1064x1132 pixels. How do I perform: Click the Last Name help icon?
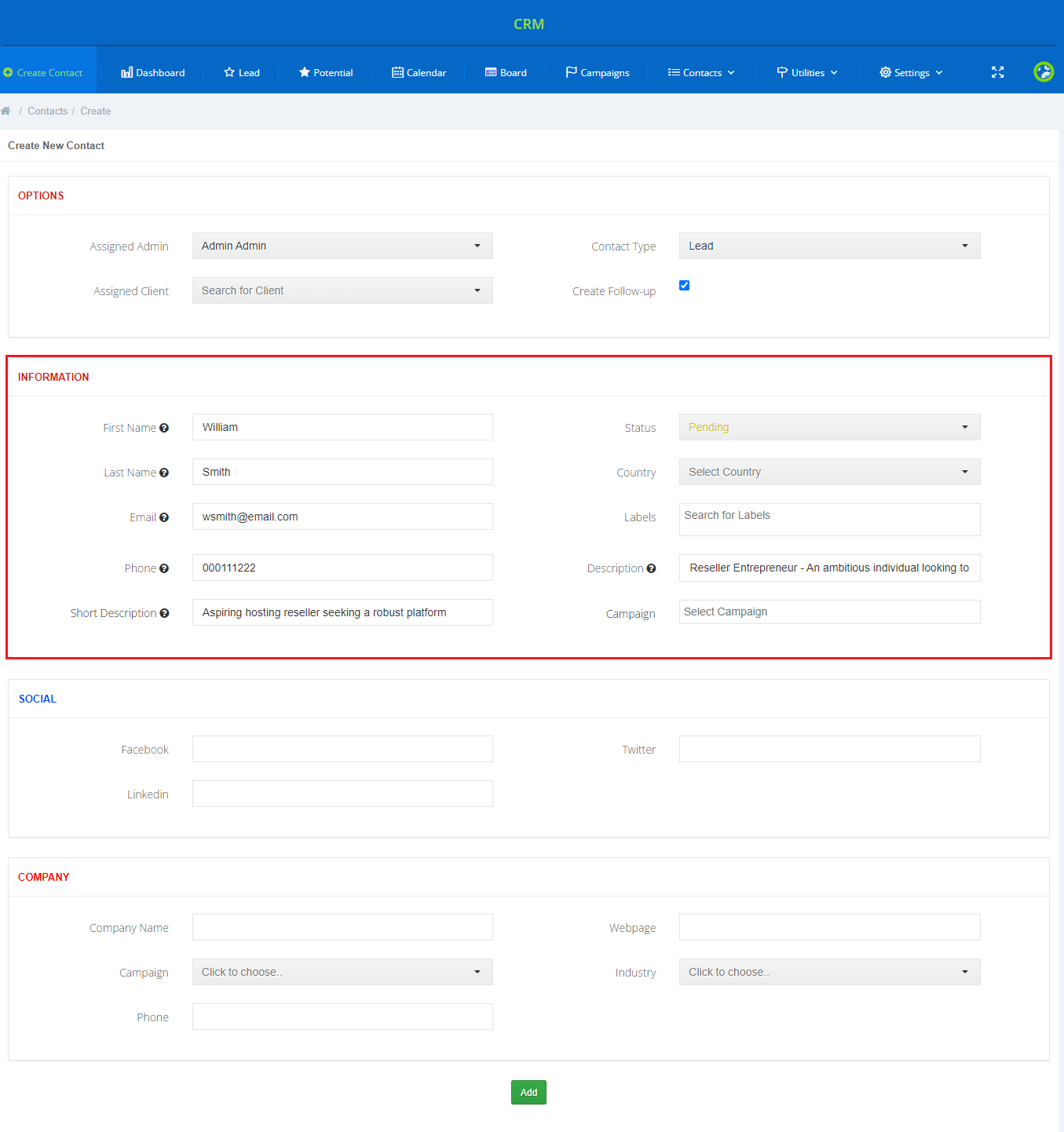[164, 473]
